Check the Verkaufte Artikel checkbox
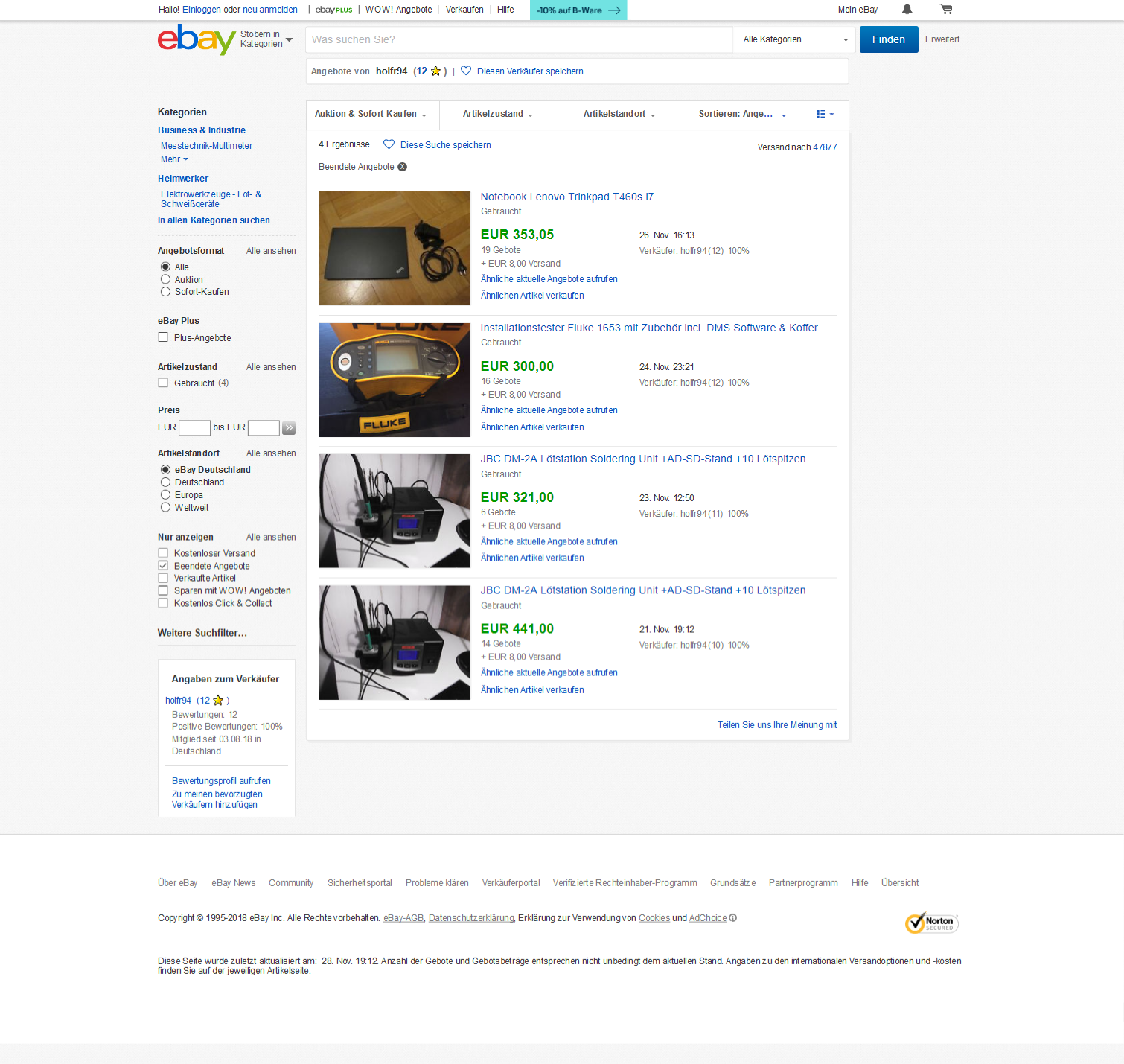The height and width of the screenshot is (1064, 1124). (163, 579)
